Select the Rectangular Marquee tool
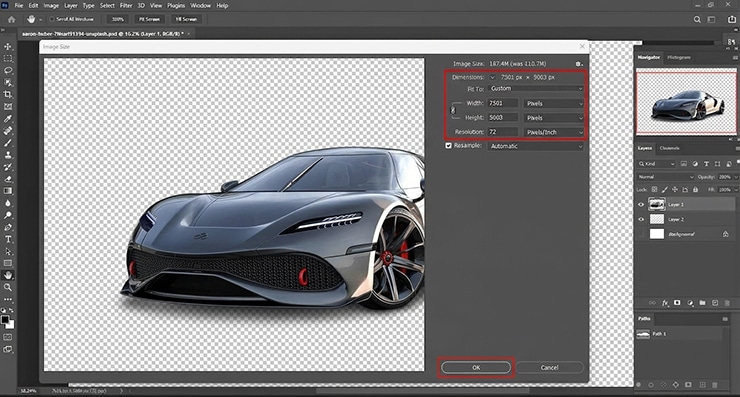The image size is (740, 397). (x=8, y=59)
